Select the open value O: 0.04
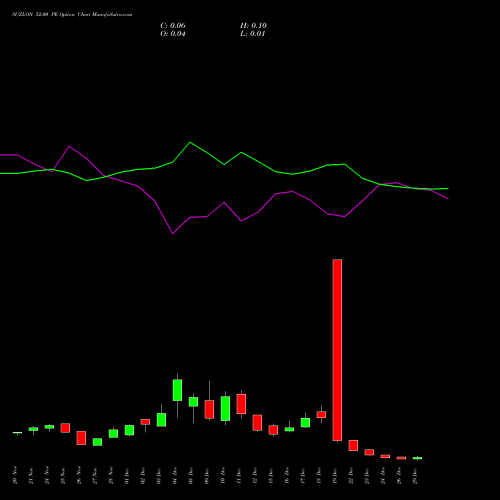This screenshot has height=500, width=500. 173,34
